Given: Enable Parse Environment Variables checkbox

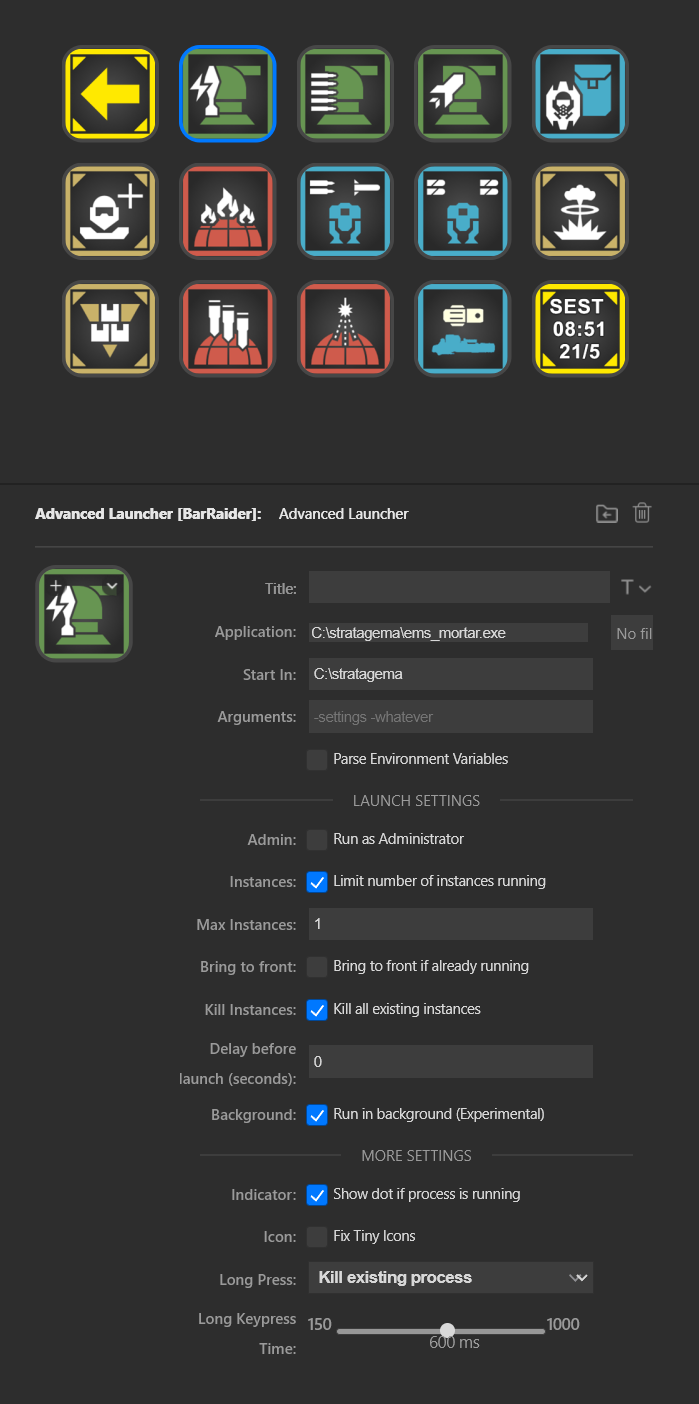Looking at the screenshot, I should [x=317, y=760].
